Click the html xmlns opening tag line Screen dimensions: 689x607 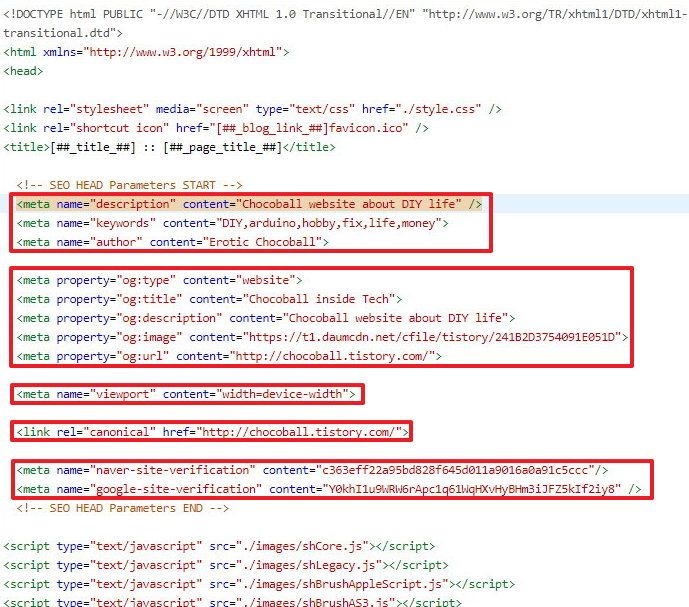click(146, 52)
